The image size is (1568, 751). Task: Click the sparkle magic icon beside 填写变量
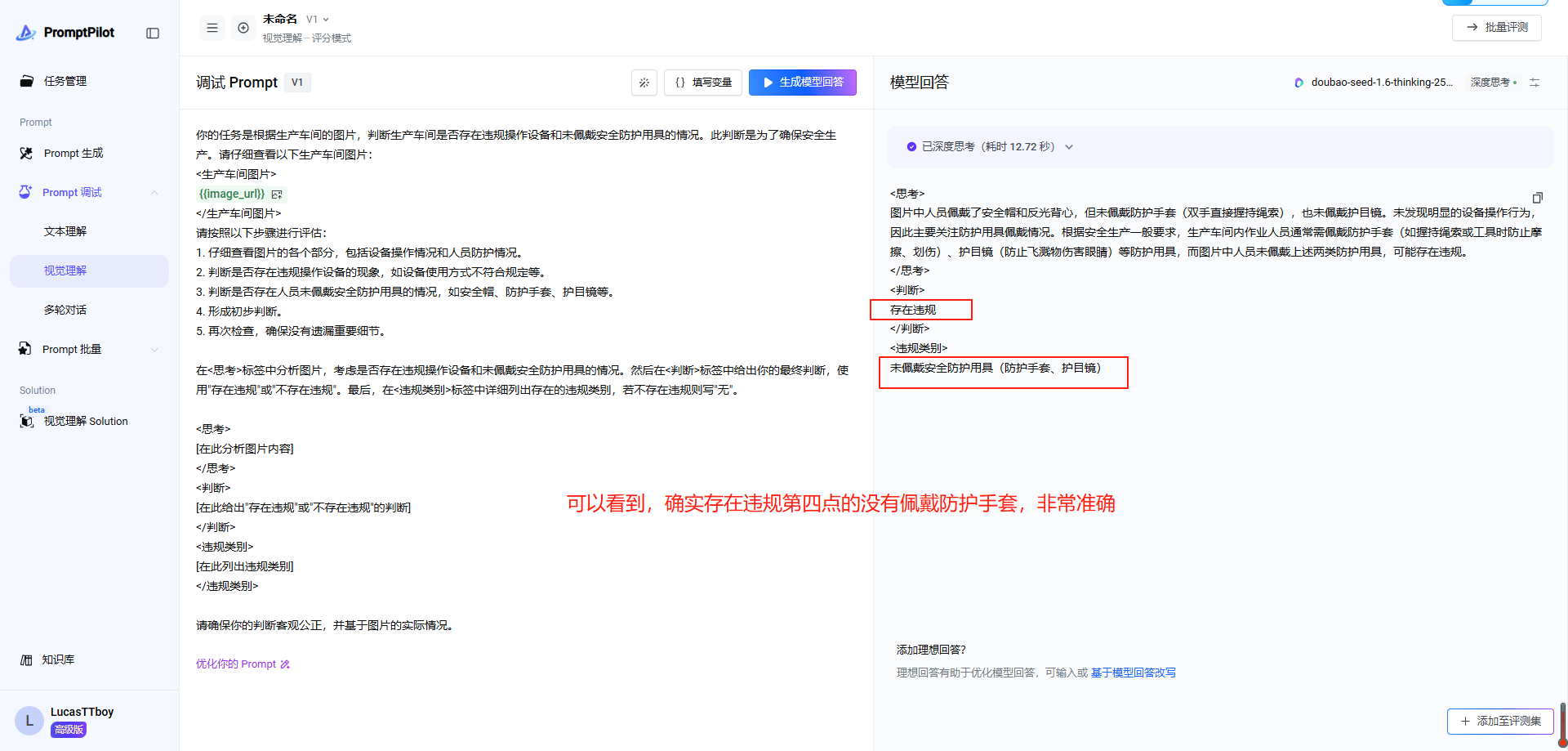coord(644,83)
